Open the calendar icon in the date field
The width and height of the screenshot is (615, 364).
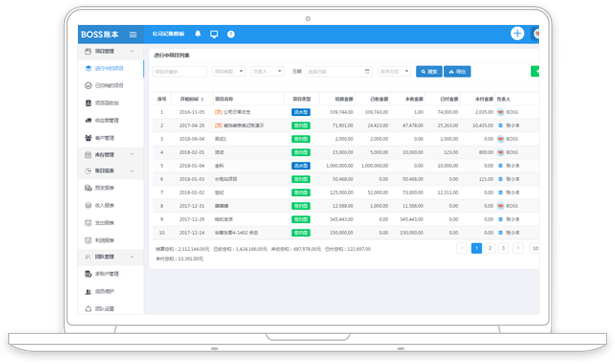coord(367,71)
